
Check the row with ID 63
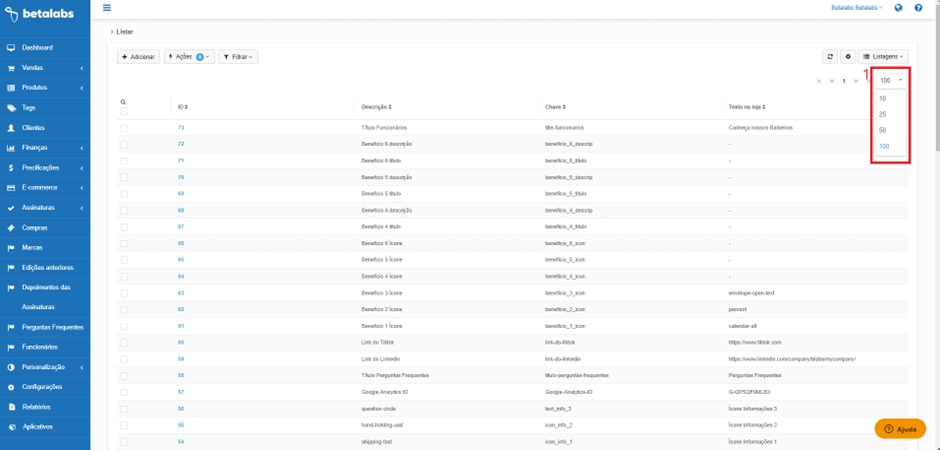pos(124,293)
